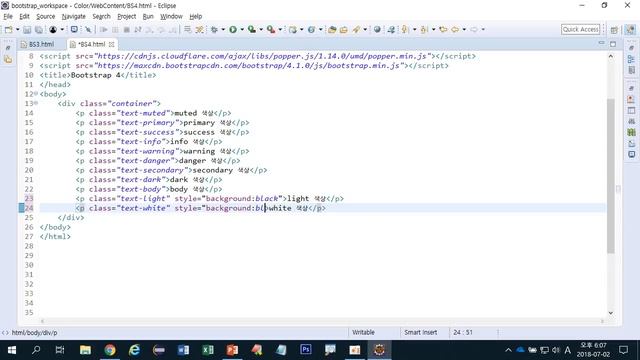Click the Previous Annotation icon
Image resolution: width=640 pixels, height=360 pixels.
[x=424, y=29]
